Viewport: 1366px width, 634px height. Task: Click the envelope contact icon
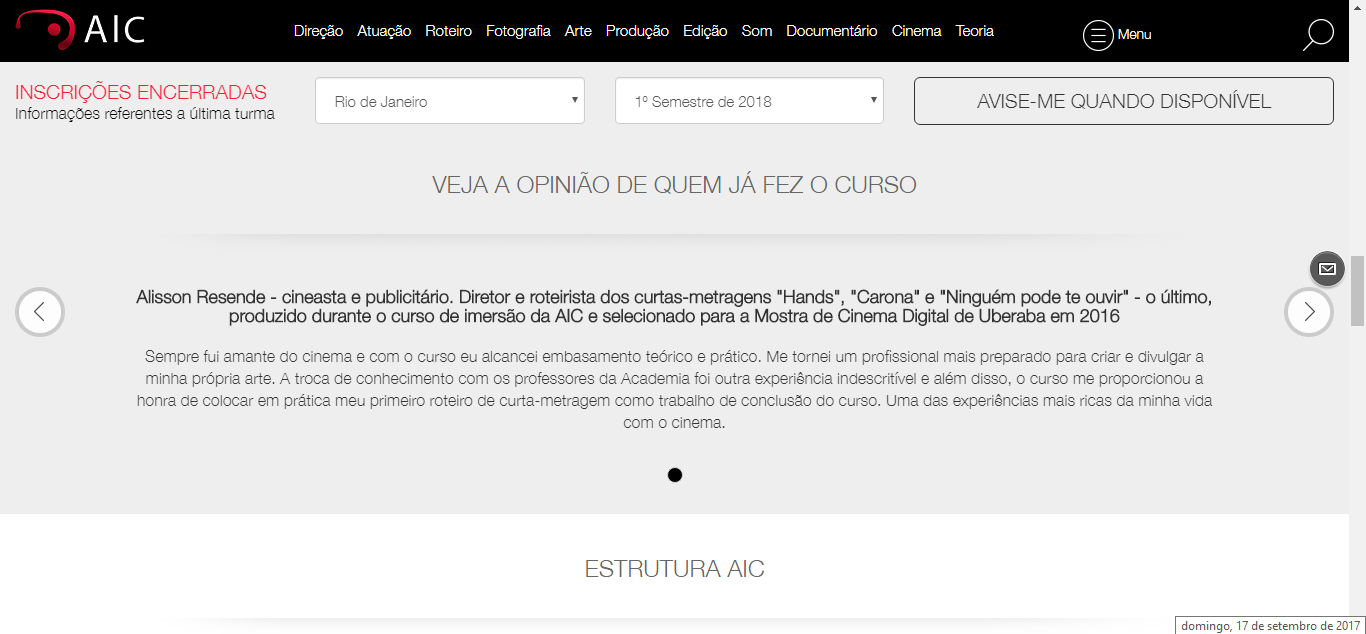pyautogui.click(x=1327, y=268)
